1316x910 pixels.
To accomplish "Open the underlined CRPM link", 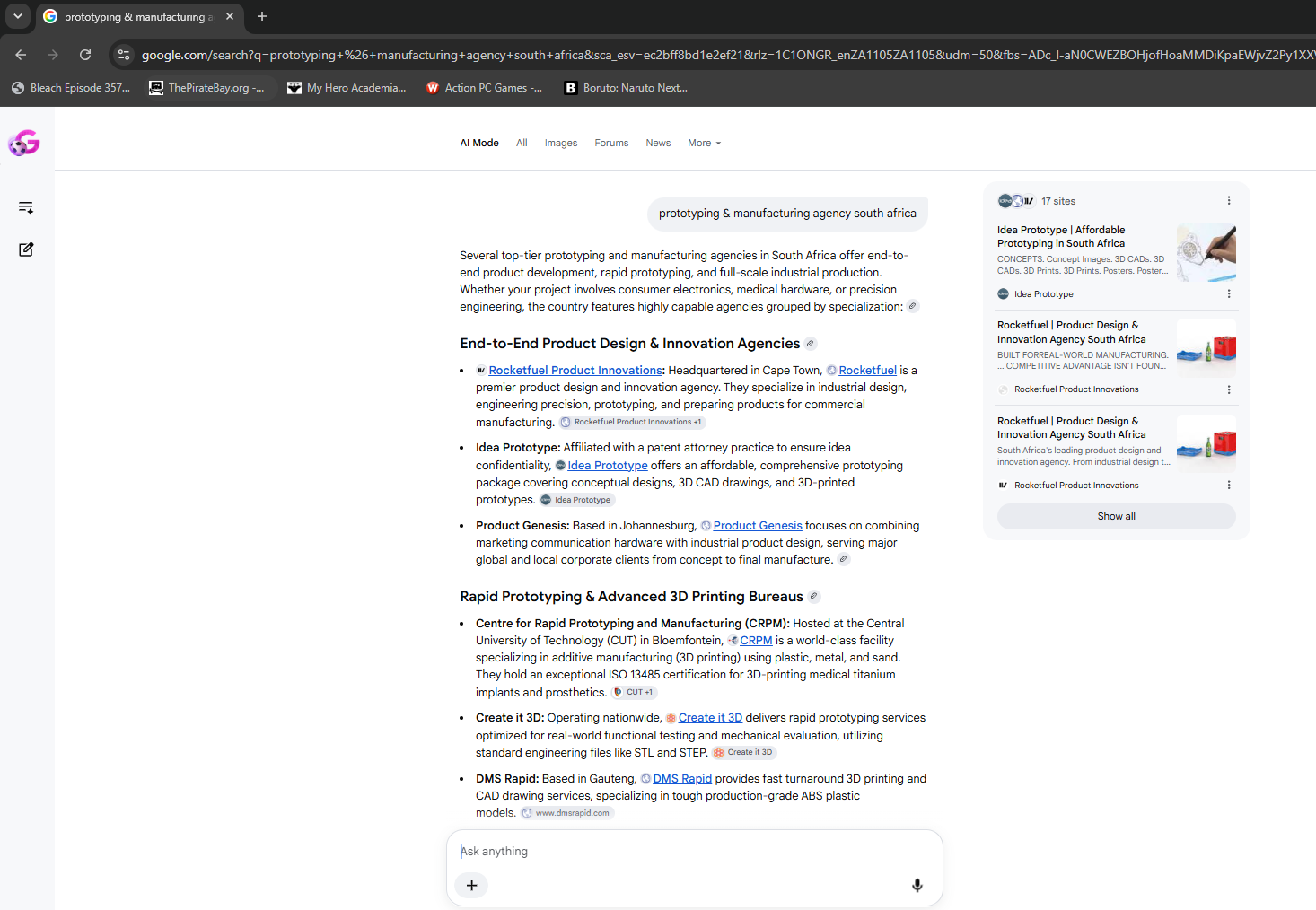I will tap(756, 640).
